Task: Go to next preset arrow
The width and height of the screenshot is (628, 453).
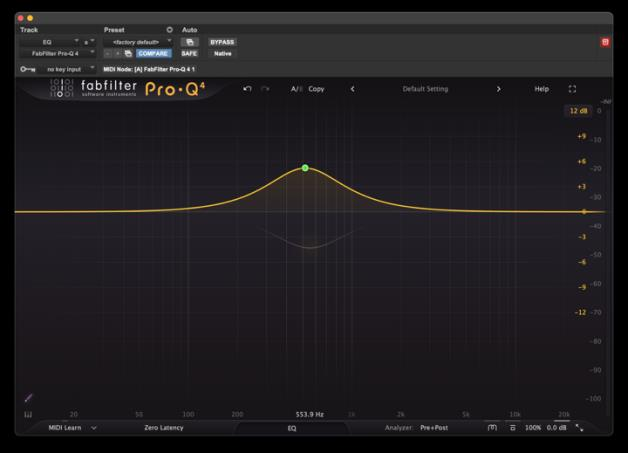Action: coord(499,89)
